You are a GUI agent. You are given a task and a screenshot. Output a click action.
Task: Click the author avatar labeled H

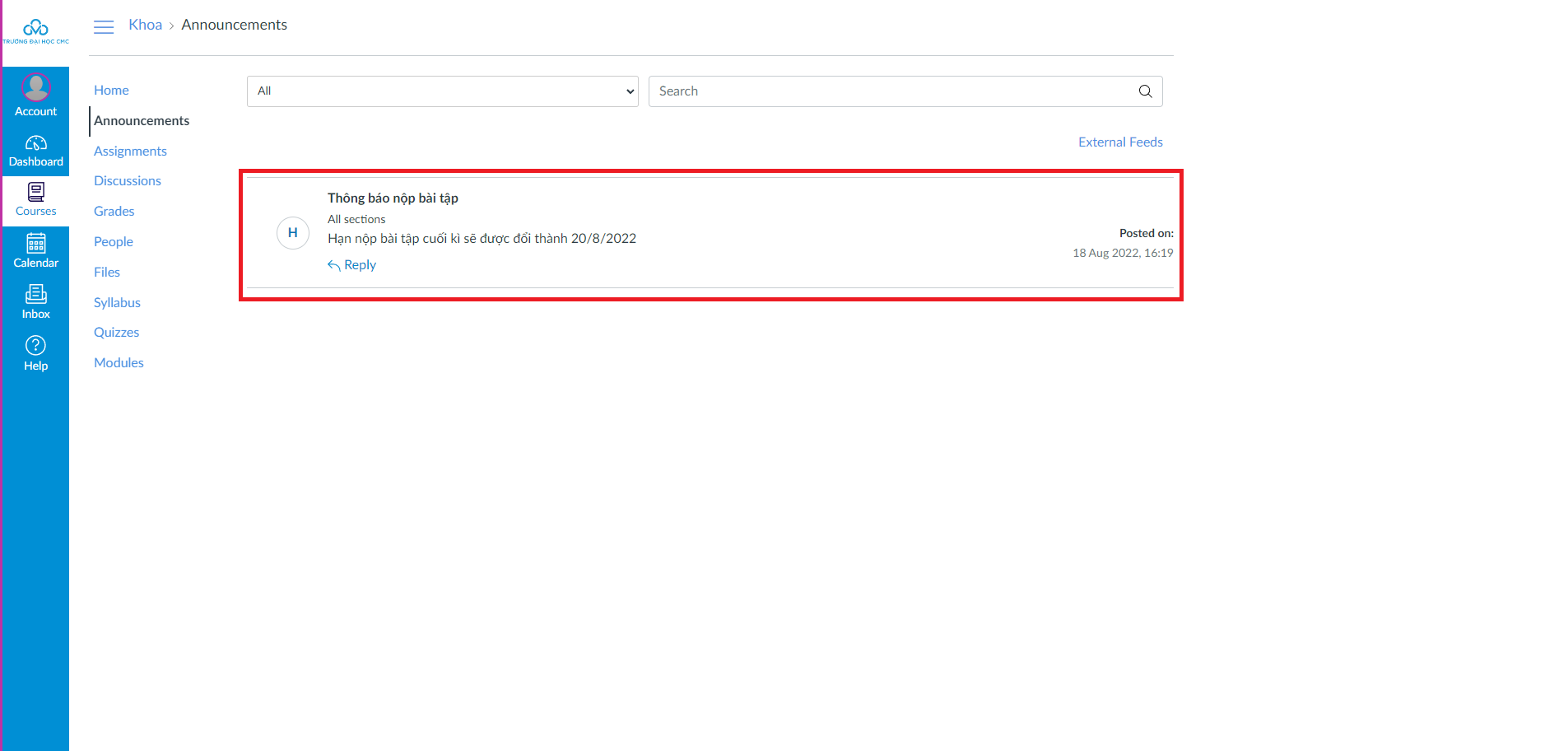(x=292, y=233)
